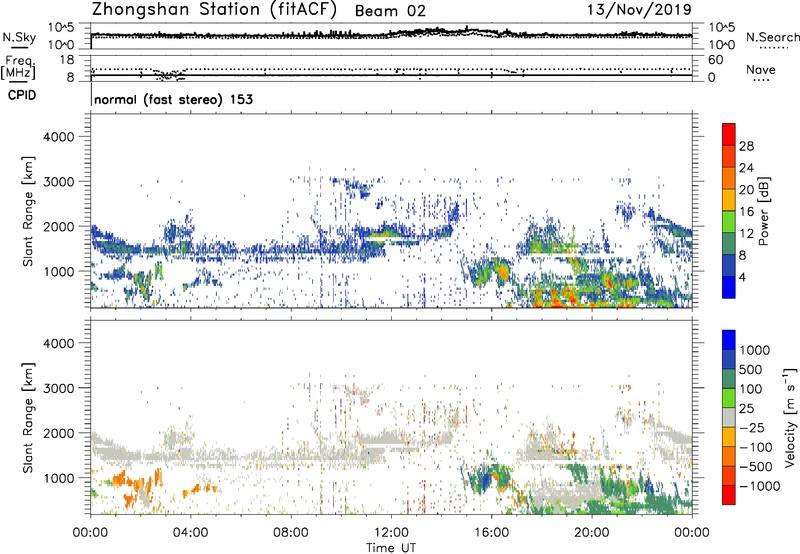
Task: Click the red top of power colorbar
Action: (729, 133)
